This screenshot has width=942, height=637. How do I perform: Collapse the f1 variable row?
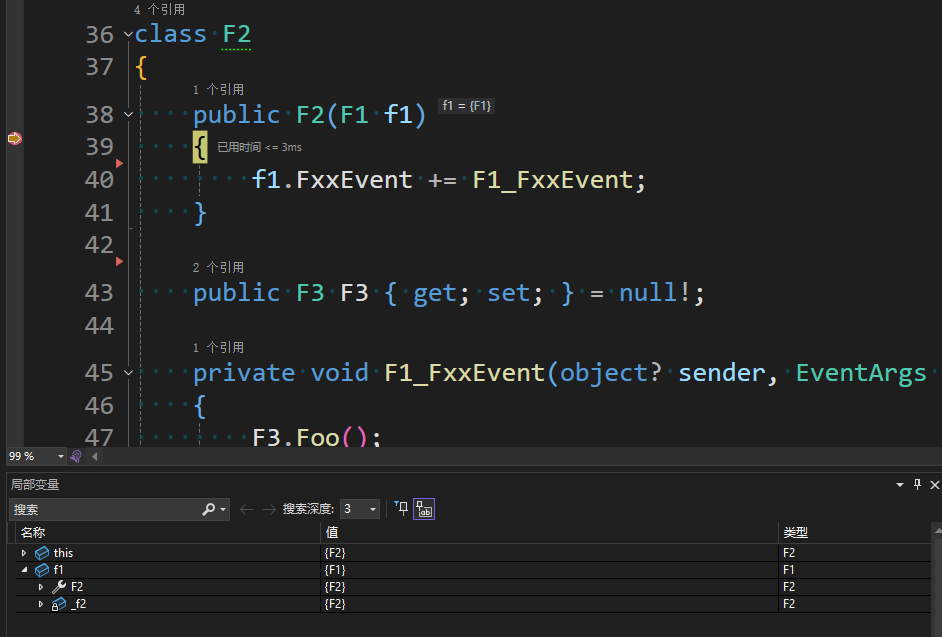click(24, 570)
